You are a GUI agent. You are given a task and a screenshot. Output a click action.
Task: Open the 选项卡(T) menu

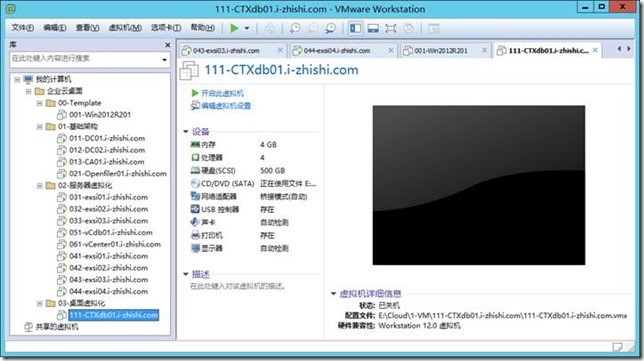(166, 28)
